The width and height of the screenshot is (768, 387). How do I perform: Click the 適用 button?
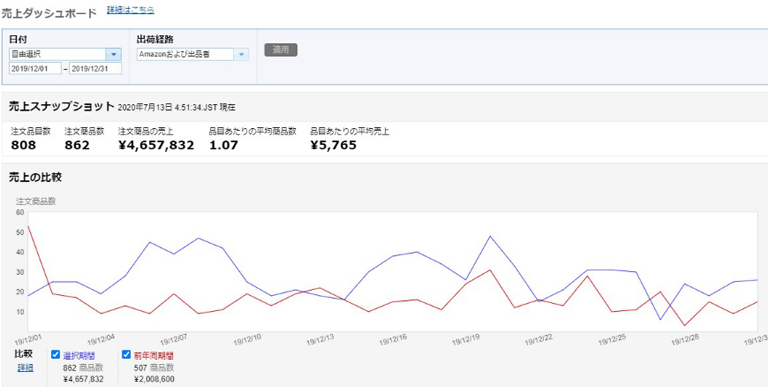point(281,50)
